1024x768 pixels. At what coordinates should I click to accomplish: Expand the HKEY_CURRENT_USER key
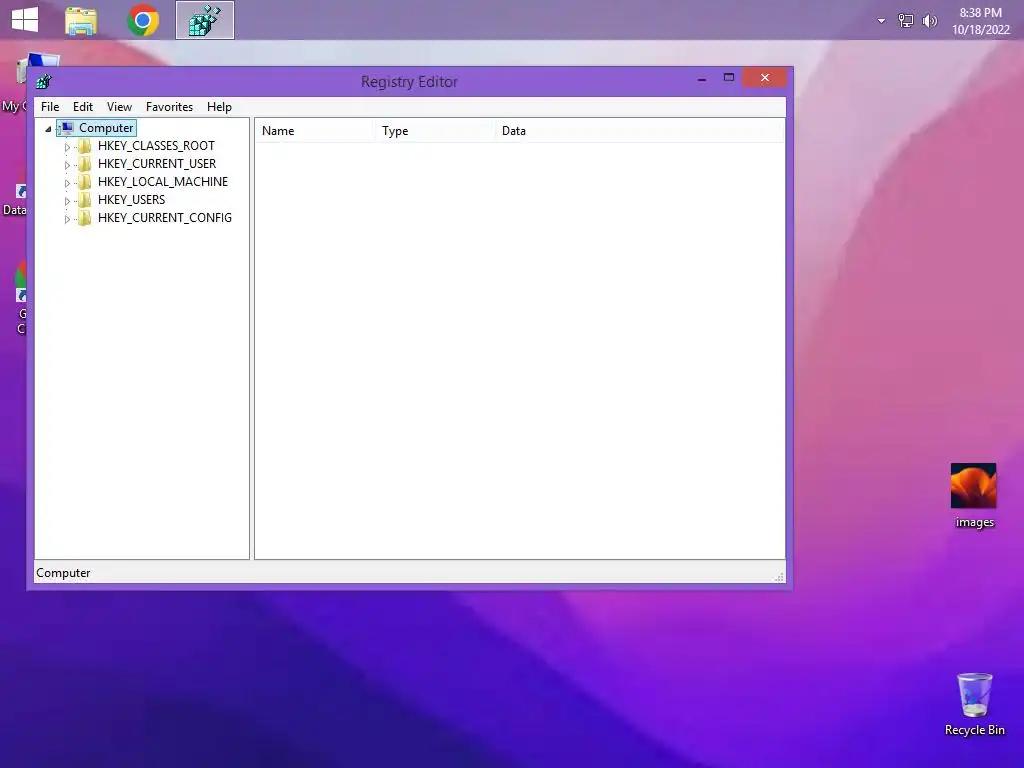click(x=67, y=165)
